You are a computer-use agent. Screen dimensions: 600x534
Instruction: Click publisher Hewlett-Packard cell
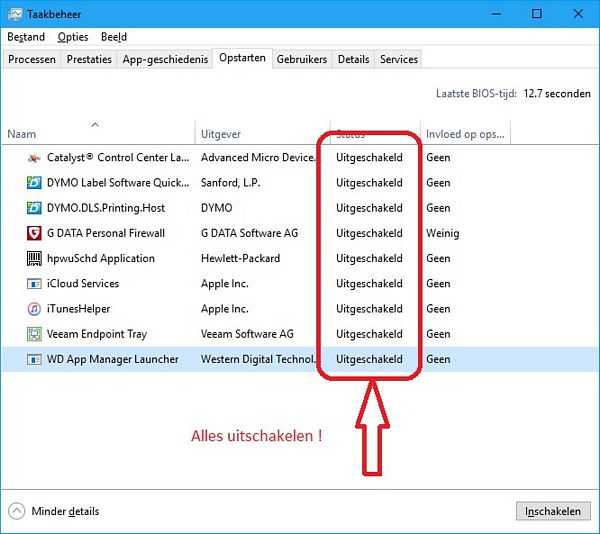(x=240, y=259)
